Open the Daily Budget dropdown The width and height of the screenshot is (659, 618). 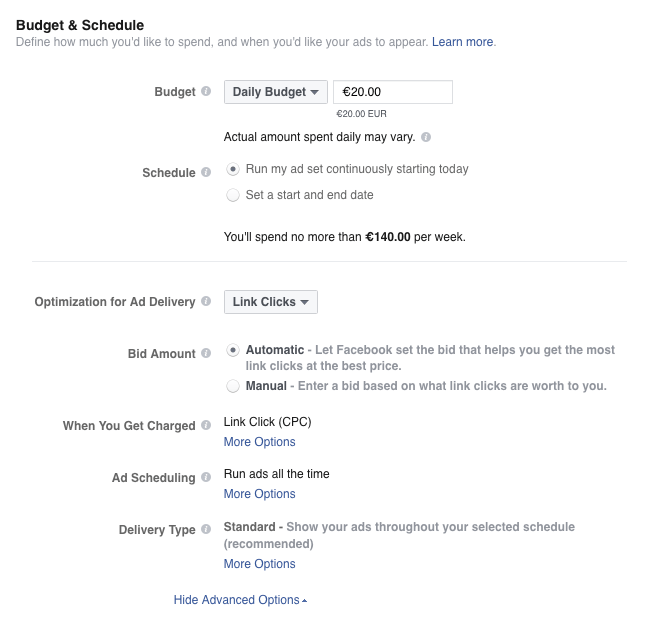(276, 92)
